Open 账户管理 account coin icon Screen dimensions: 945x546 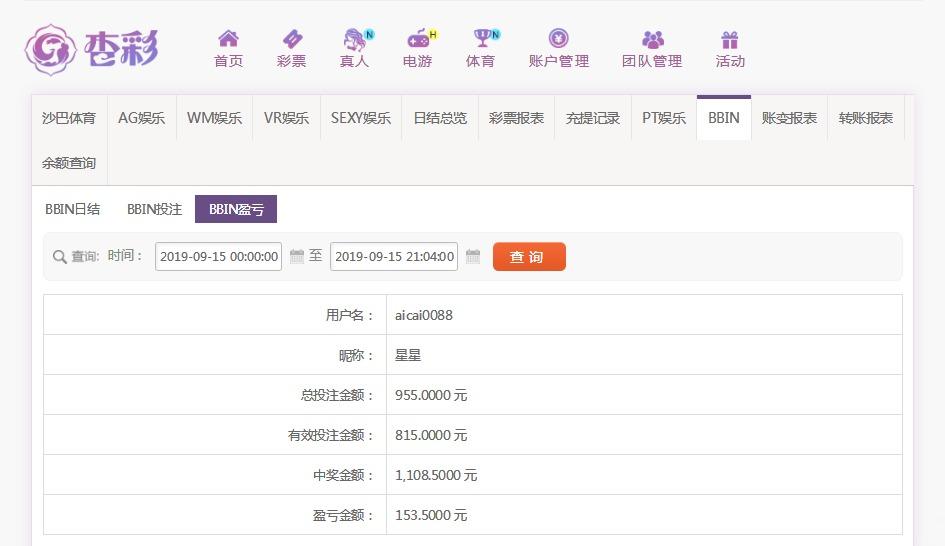pos(558,40)
